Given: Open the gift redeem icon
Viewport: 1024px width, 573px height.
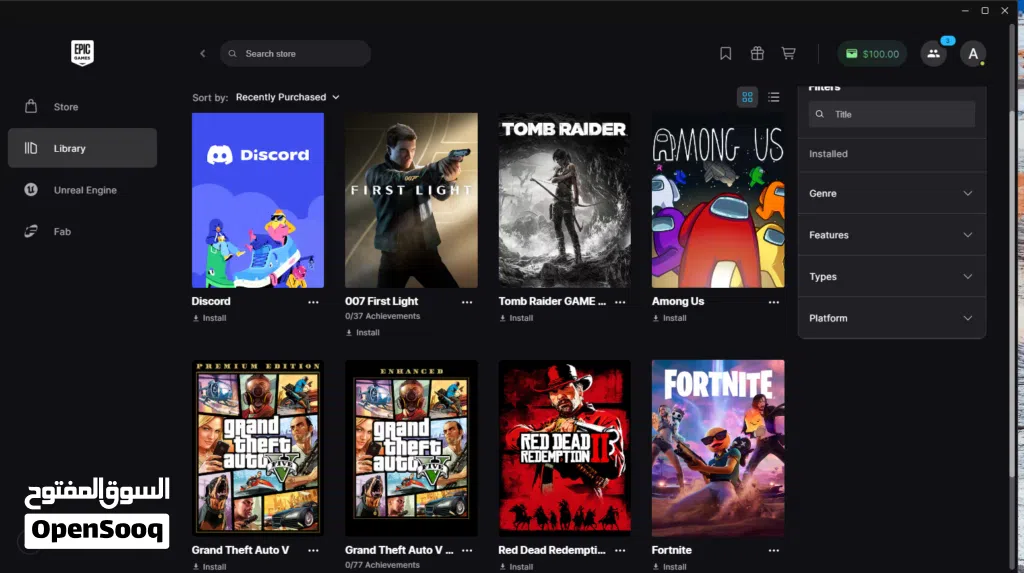Looking at the screenshot, I should pyautogui.click(x=757, y=54).
